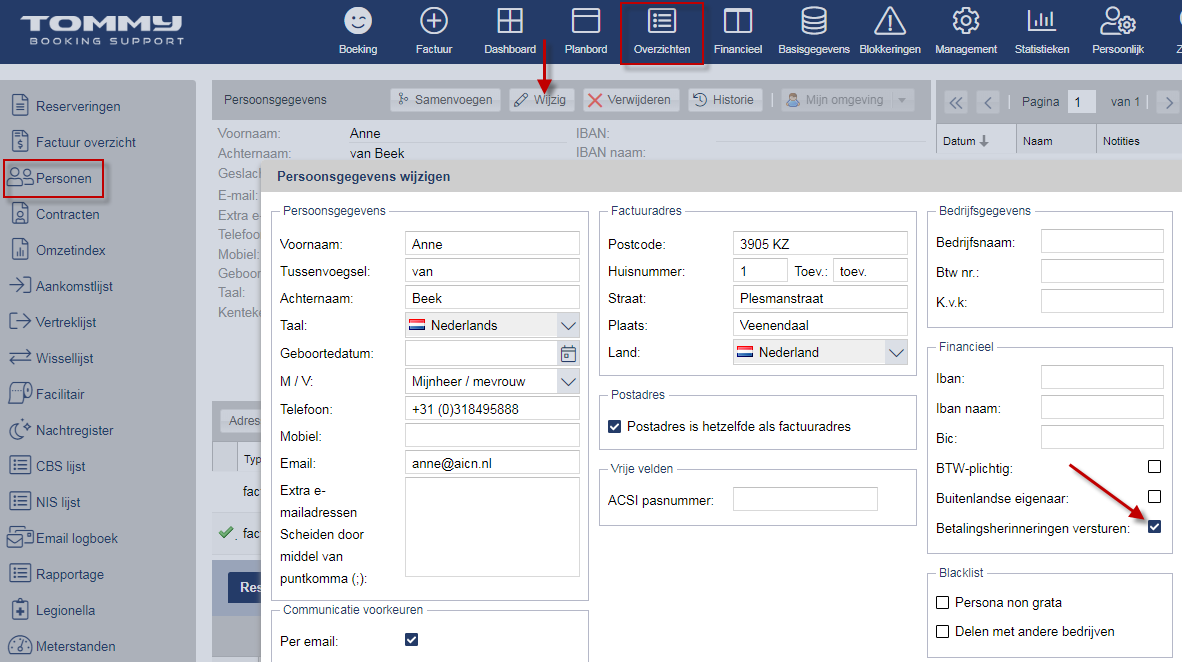
Task: Click the Reserveringen document icon
Action: click(x=20, y=106)
